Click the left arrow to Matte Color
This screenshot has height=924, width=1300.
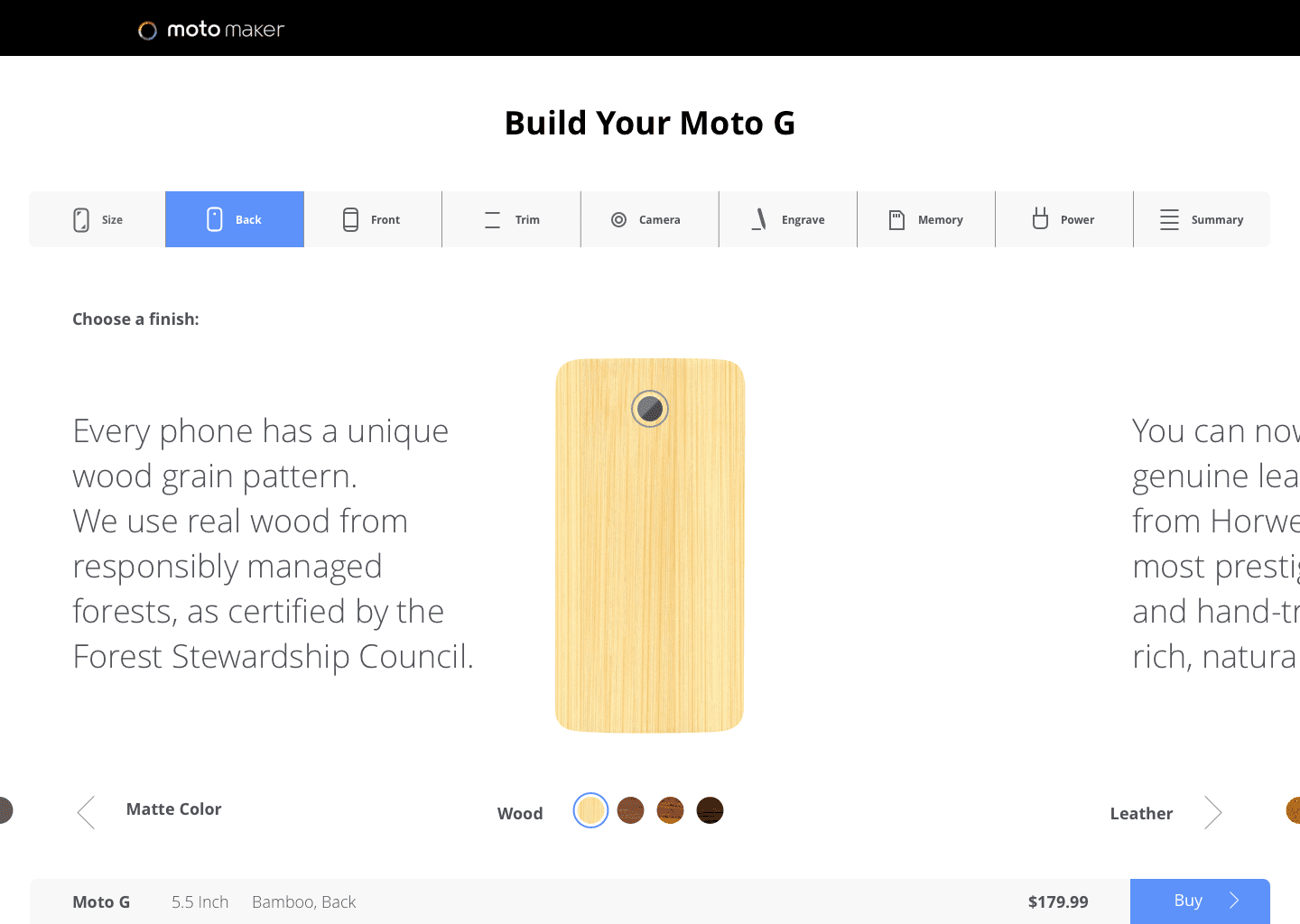pos(86,812)
